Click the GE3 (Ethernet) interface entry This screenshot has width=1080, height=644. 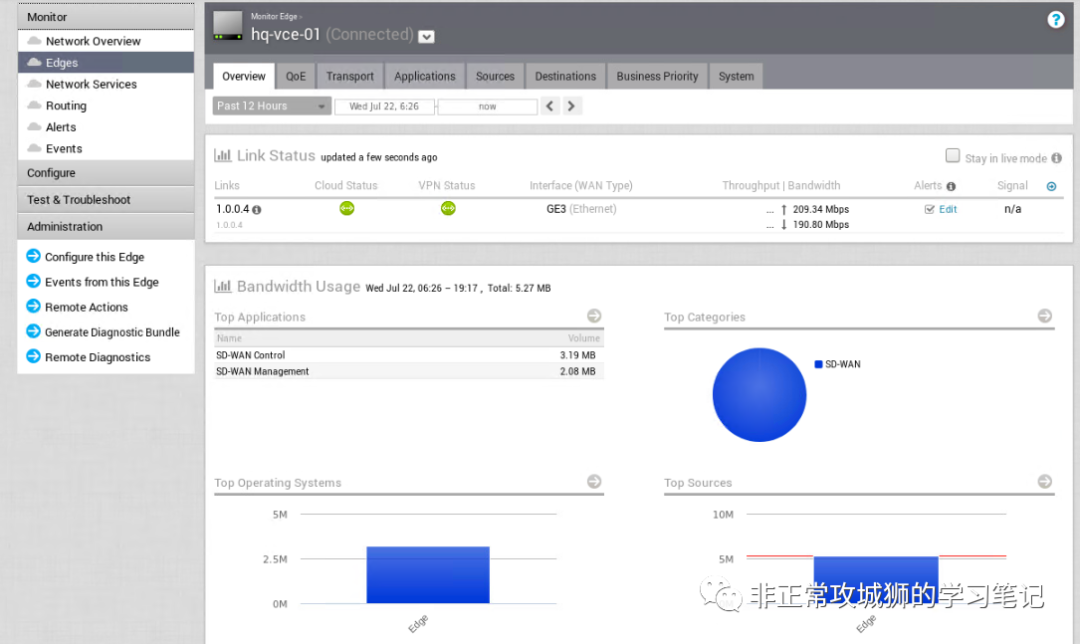(x=581, y=209)
